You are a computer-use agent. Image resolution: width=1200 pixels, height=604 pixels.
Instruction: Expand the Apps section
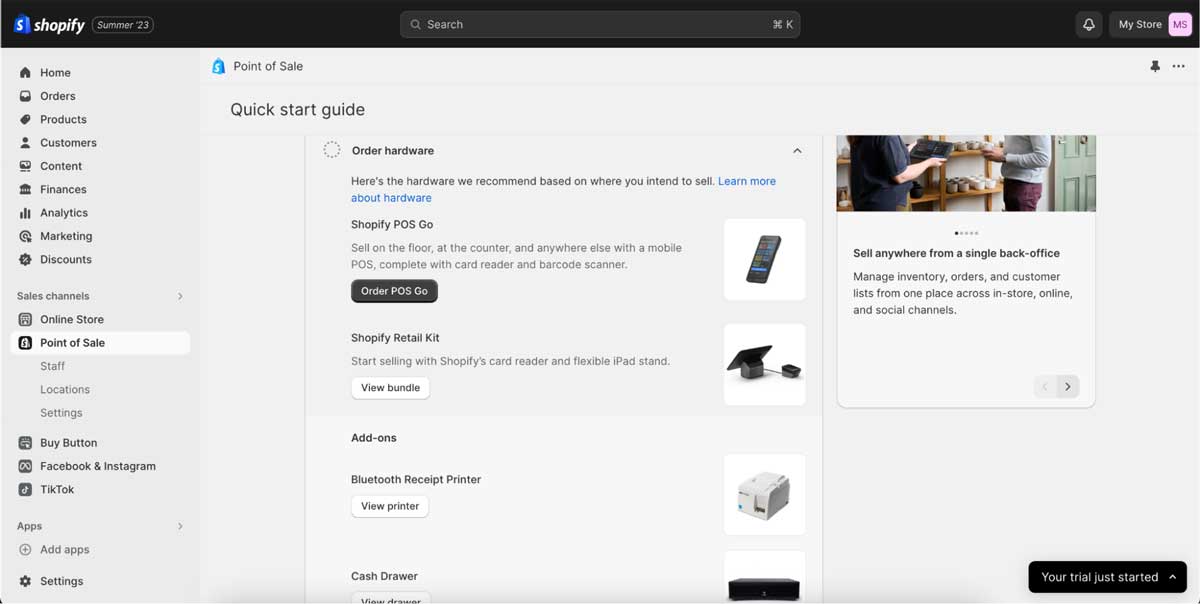(181, 525)
